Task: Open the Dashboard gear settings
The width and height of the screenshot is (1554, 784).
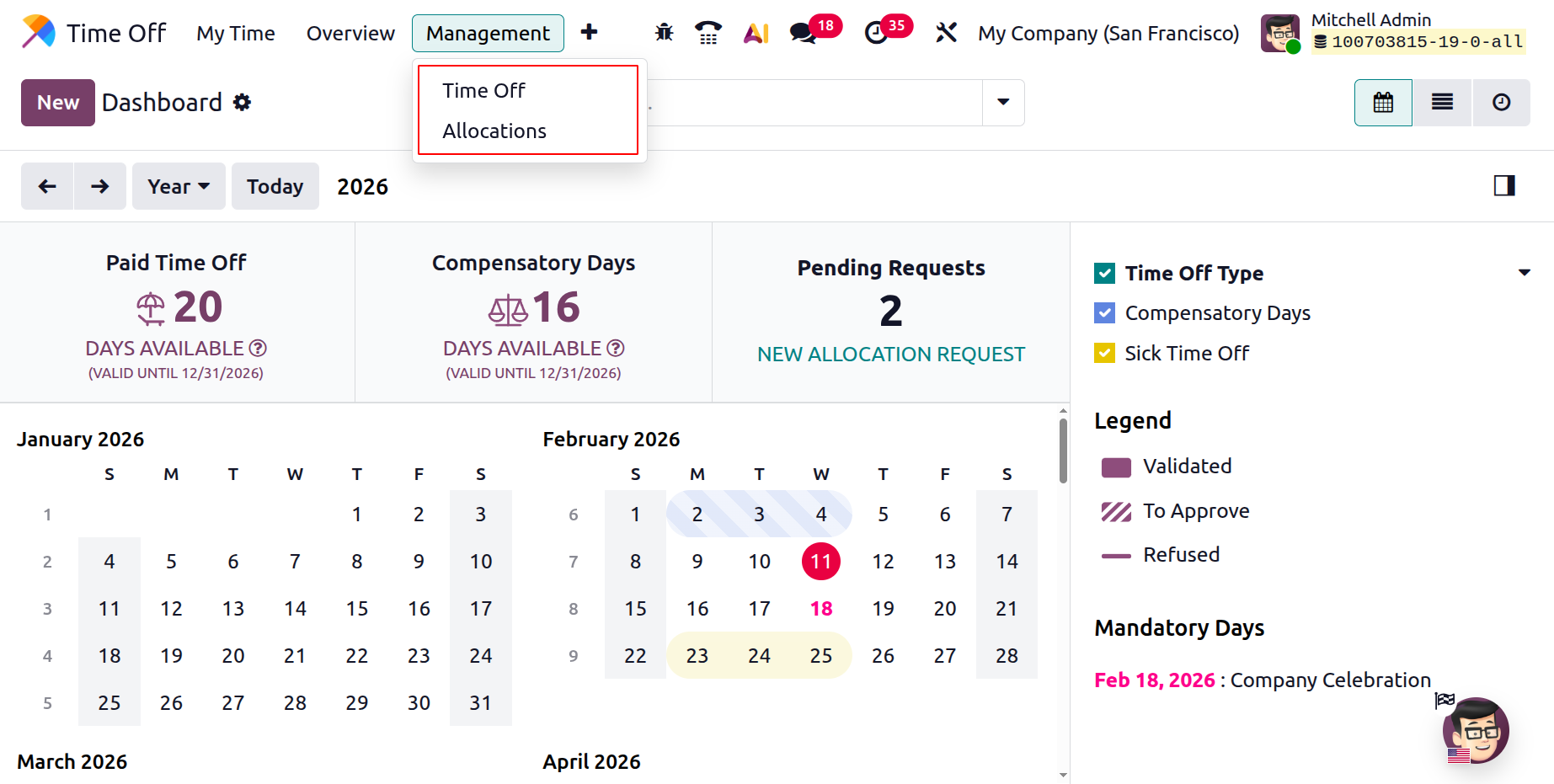Action: (243, 103)
